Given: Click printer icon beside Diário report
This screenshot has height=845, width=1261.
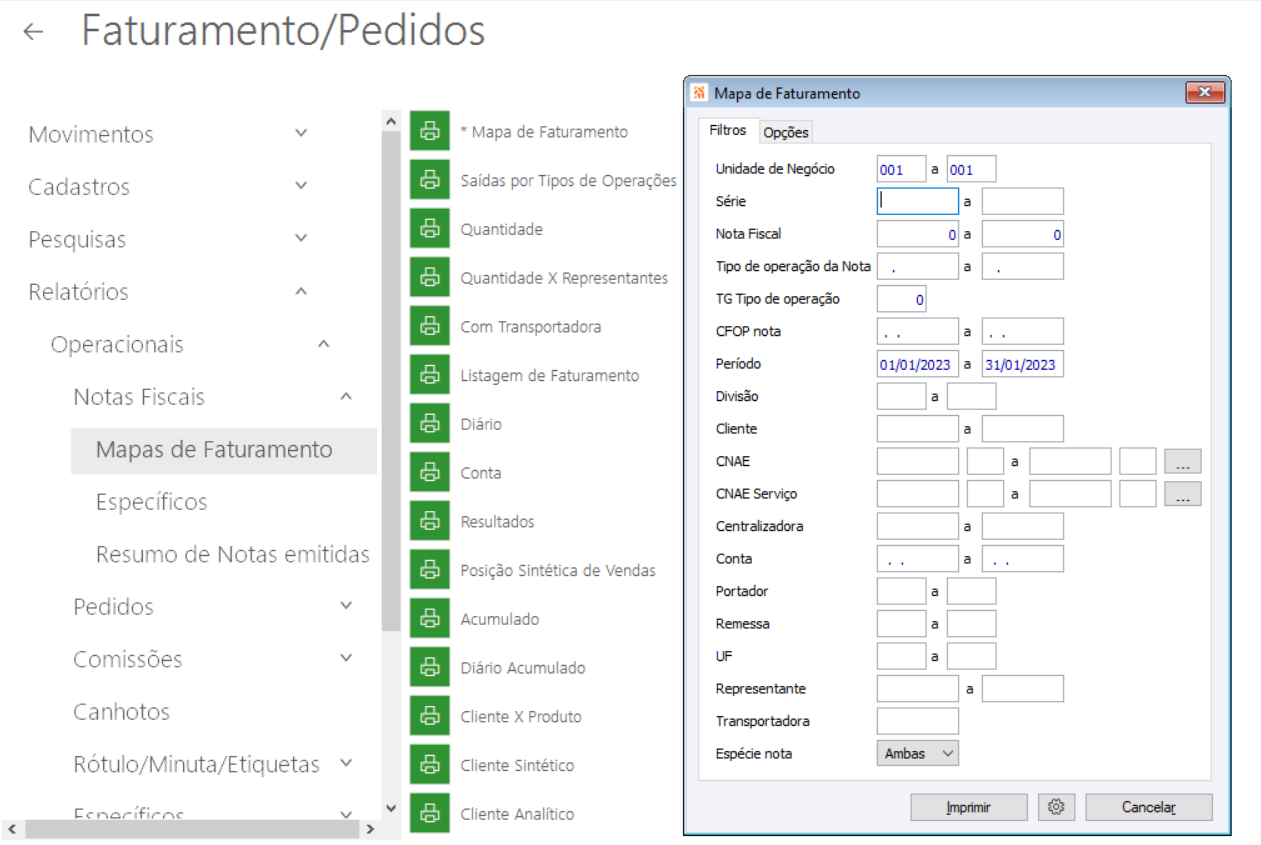Looking at the screenshot, I should coord(430,424).
